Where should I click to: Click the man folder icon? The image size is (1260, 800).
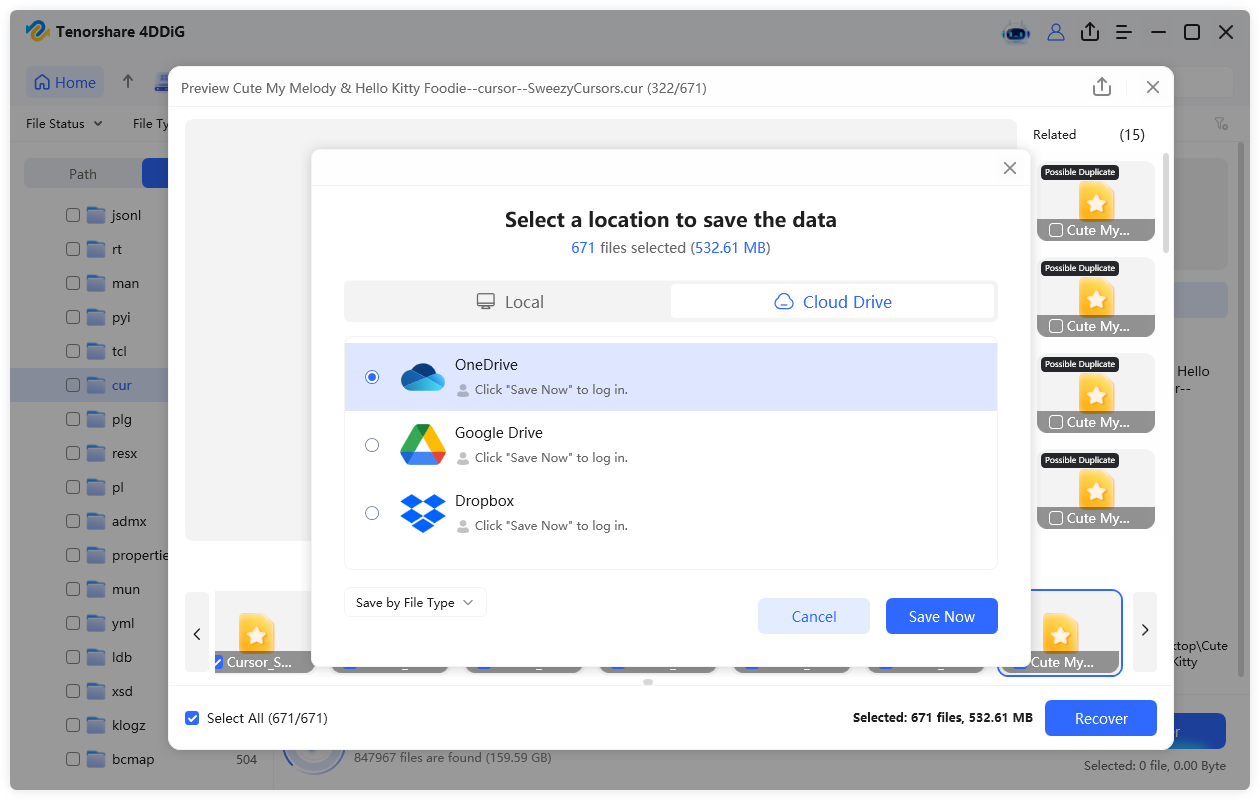click(x=96, y=283)
